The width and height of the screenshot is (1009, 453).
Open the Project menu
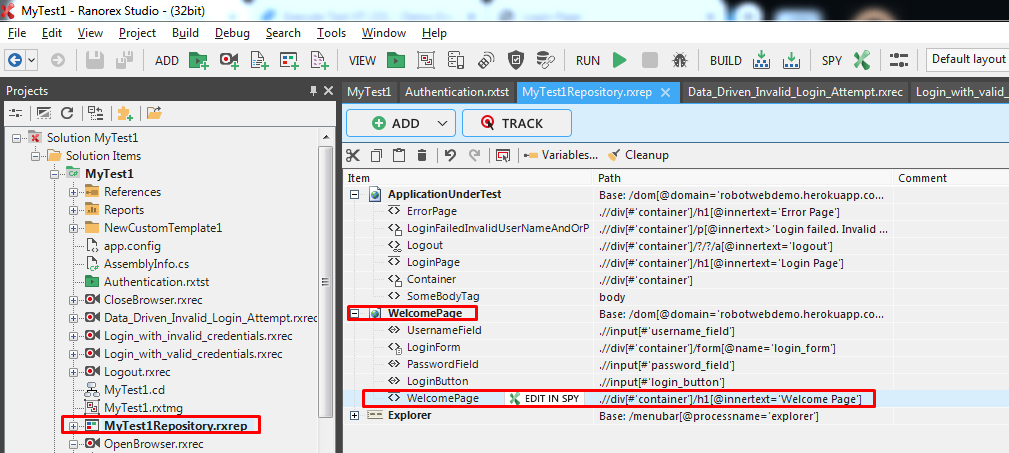[138, 33]
